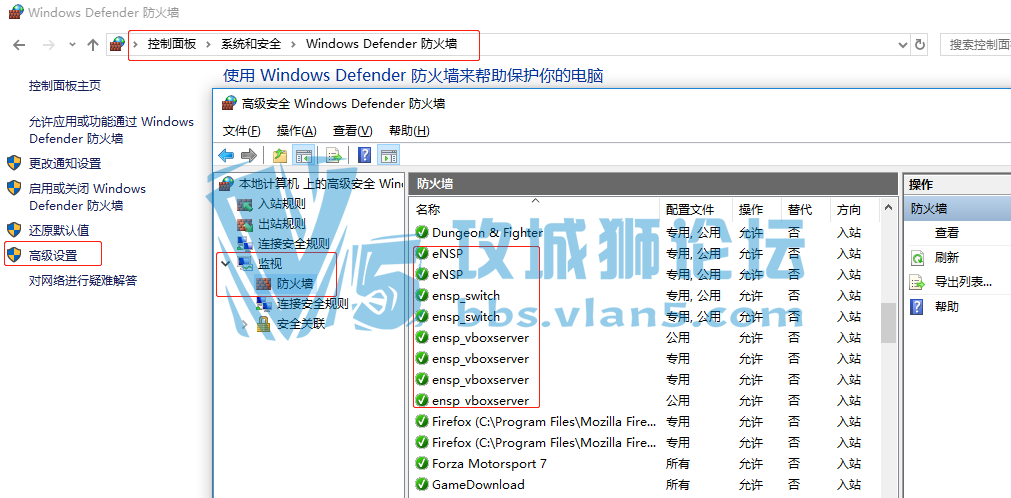Click the 搜索控制面板 search field
Viewport: 1011px width, 498px height.
(976, 45)
